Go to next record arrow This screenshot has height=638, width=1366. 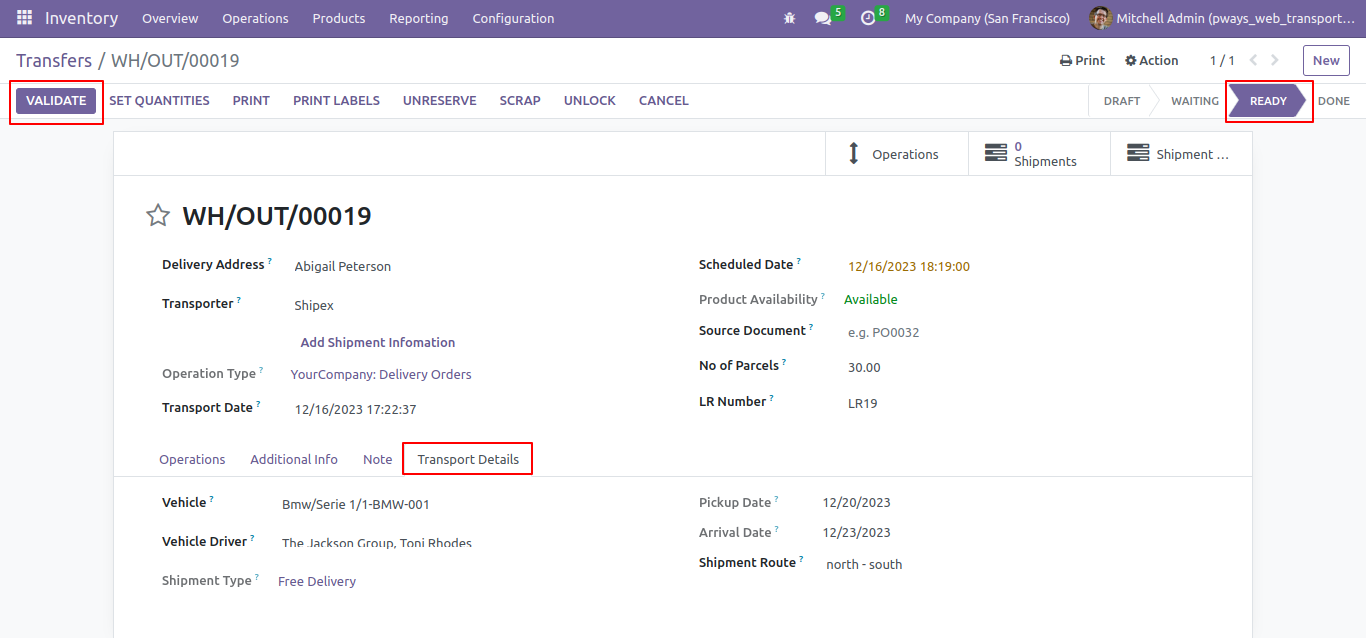[1275, 60]
